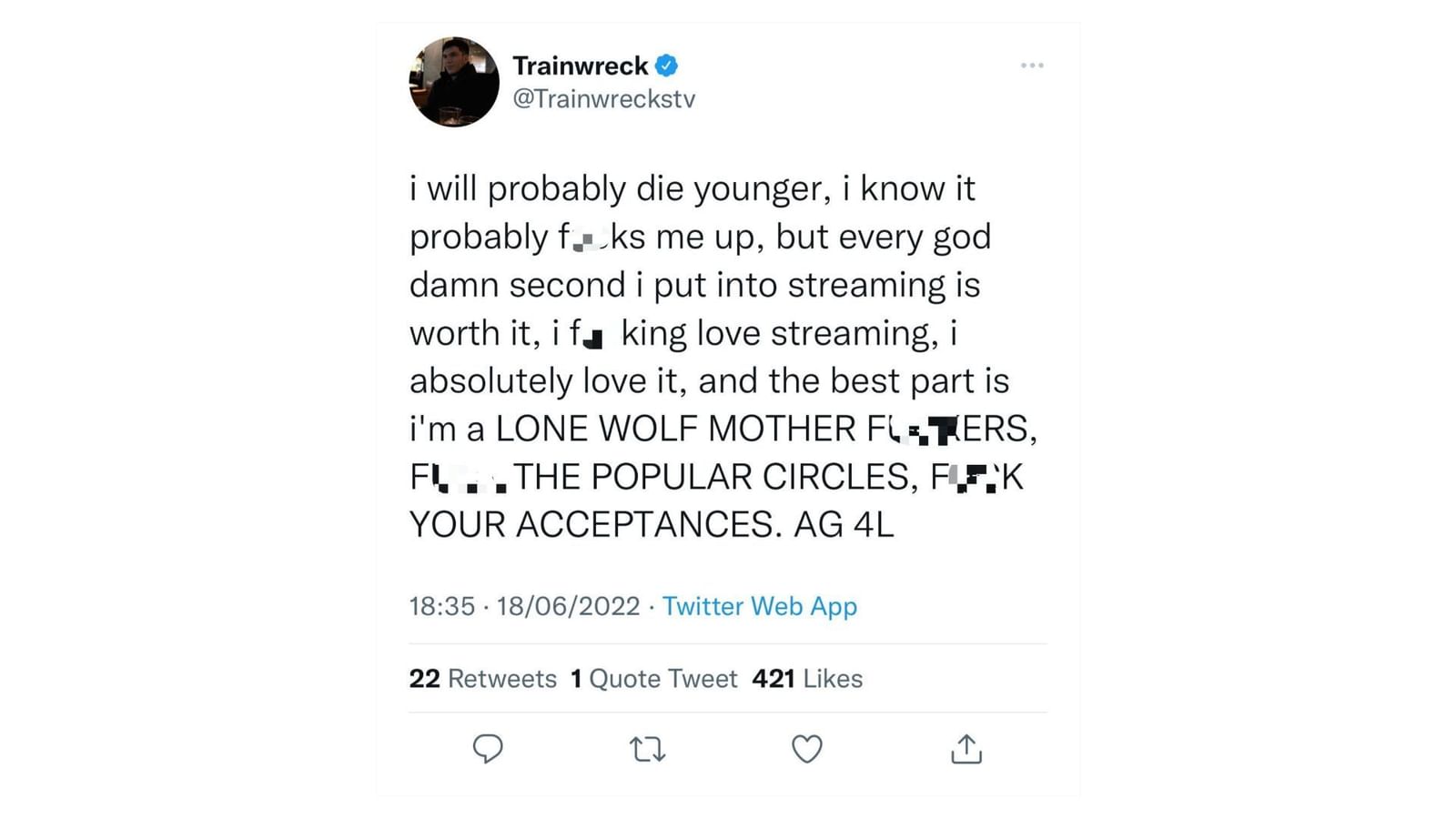
Task: Open the tweet options with the three-dot menu
Action: (x=1032, y=65)
